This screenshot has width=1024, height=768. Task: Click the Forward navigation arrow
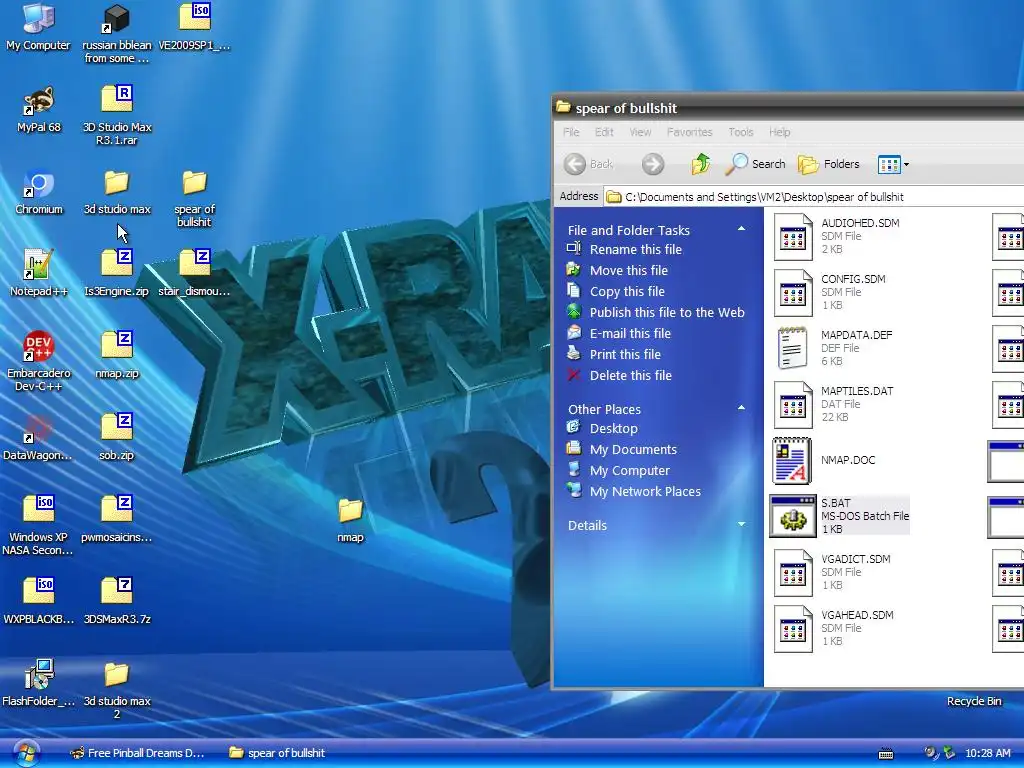click(x=652, y=164)
